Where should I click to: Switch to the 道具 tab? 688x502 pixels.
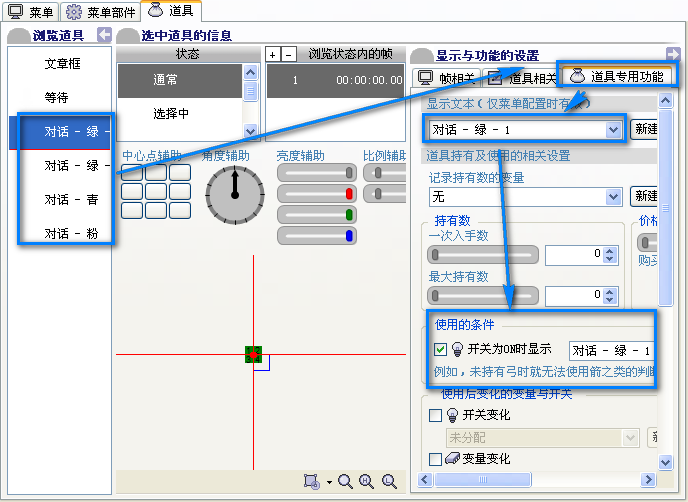click(x=171, y=11)
